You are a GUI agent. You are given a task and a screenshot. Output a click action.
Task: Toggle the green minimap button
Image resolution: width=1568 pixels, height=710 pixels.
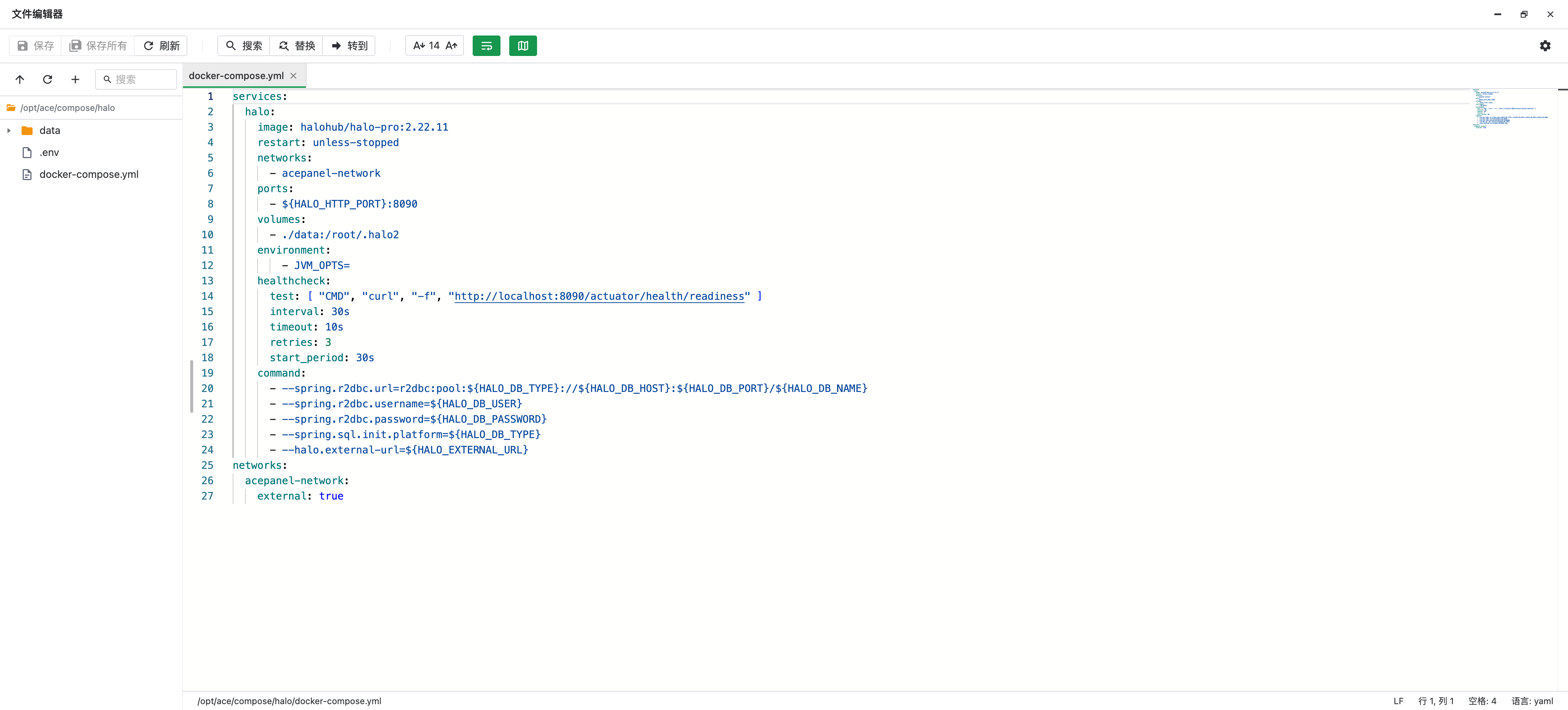click(x=522, y=46)
